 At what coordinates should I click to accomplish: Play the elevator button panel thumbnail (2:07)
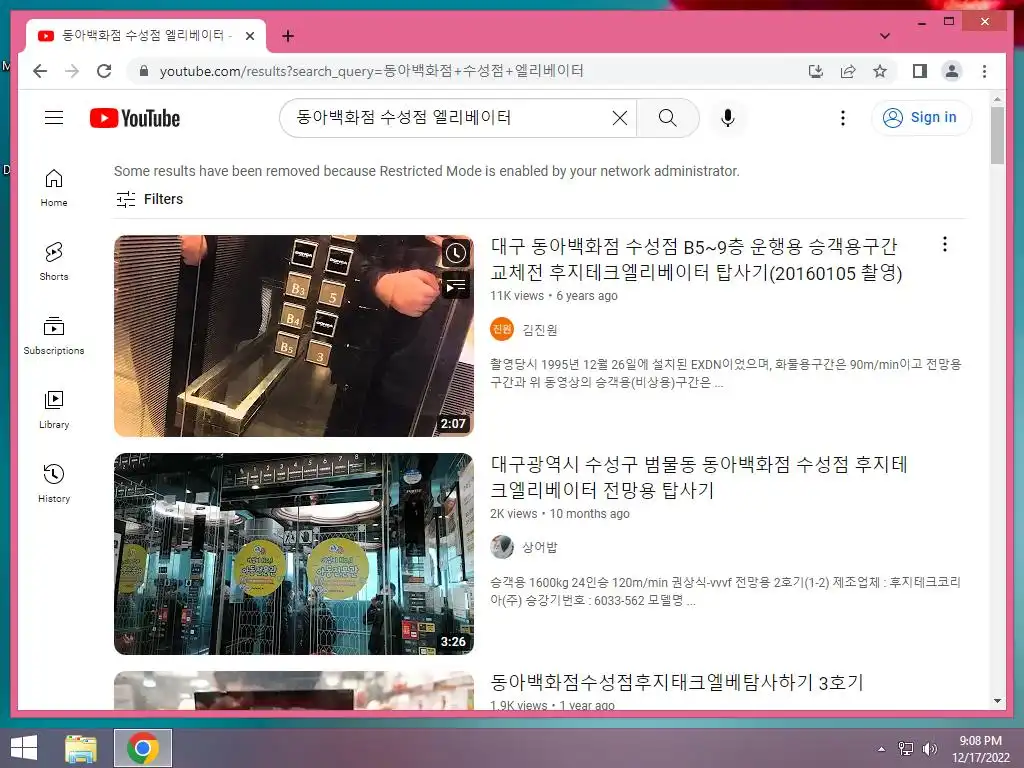(294, 336)
